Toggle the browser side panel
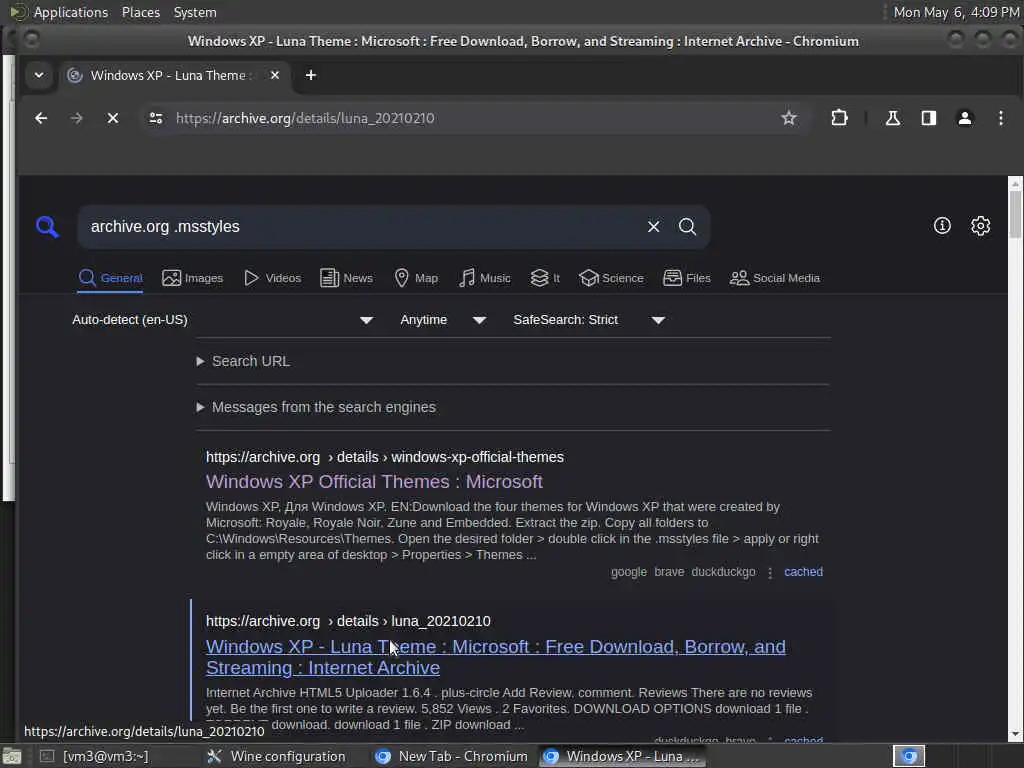 (929, 118)
